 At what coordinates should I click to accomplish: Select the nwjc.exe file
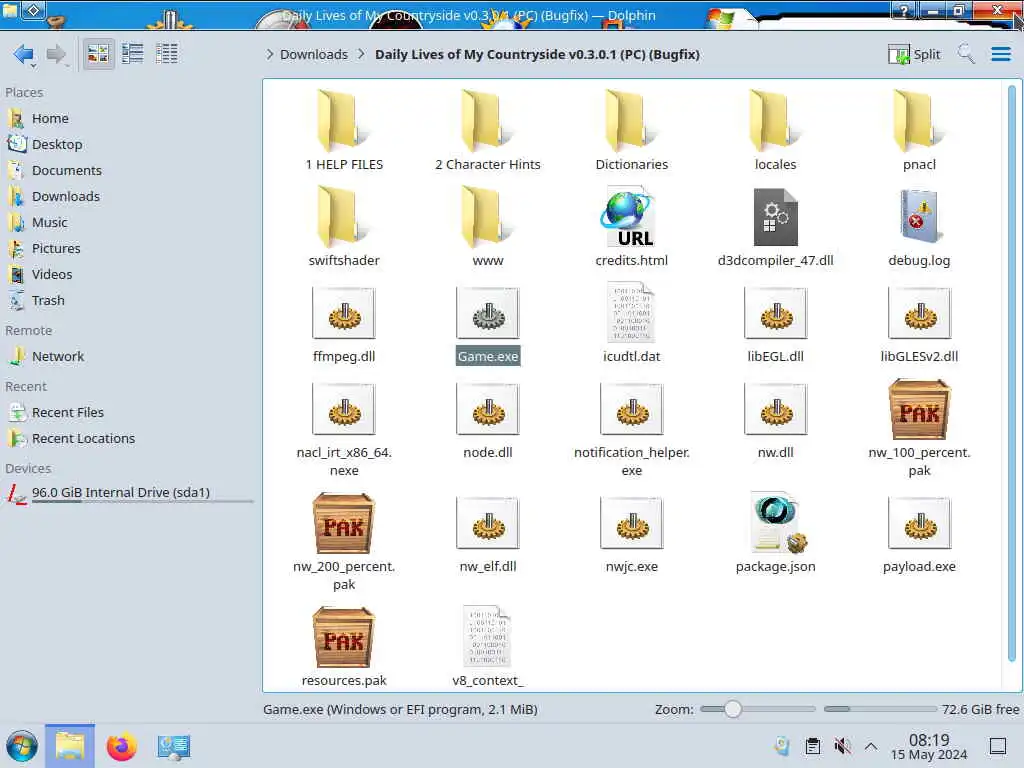(632, 534)
